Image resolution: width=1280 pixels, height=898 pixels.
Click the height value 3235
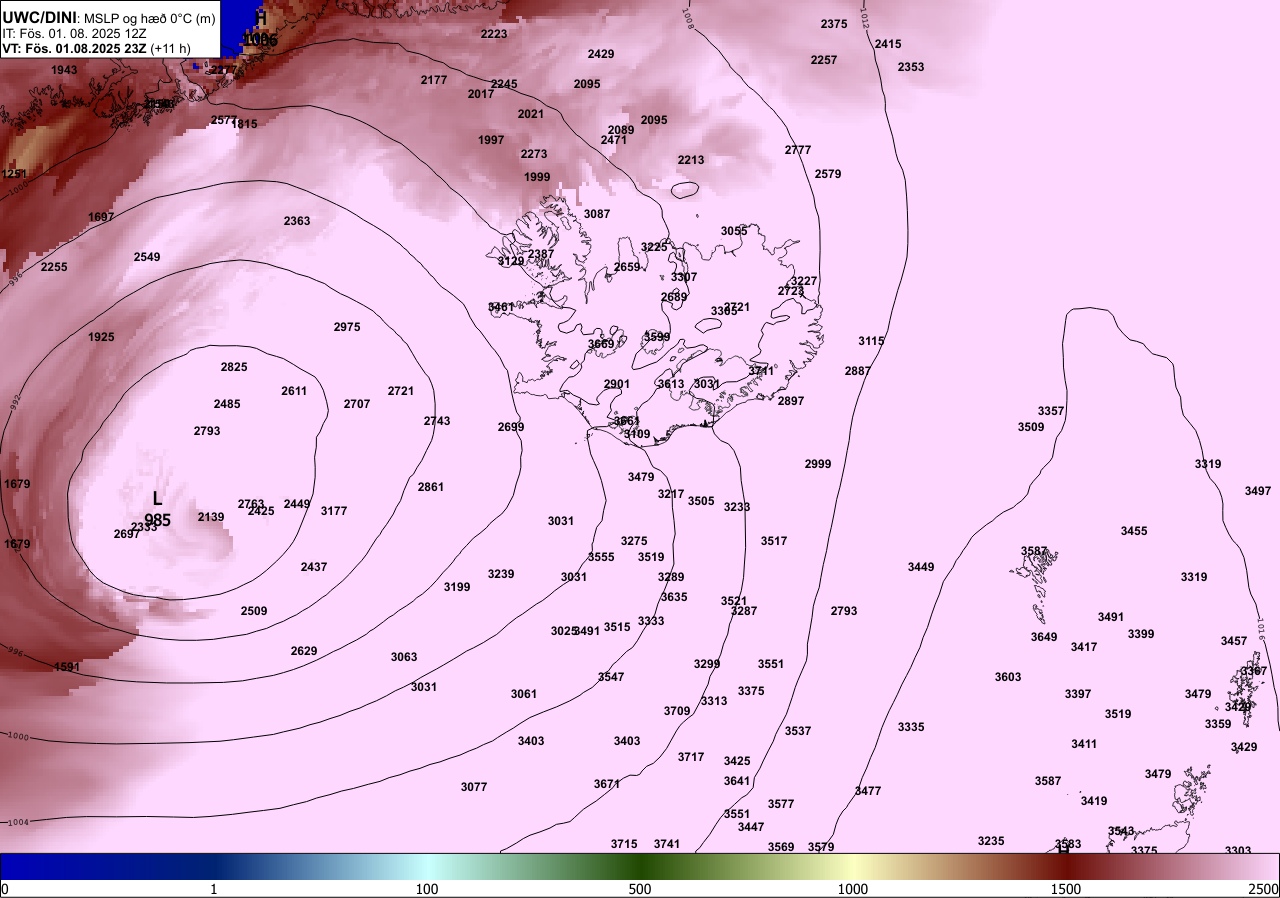991,841
